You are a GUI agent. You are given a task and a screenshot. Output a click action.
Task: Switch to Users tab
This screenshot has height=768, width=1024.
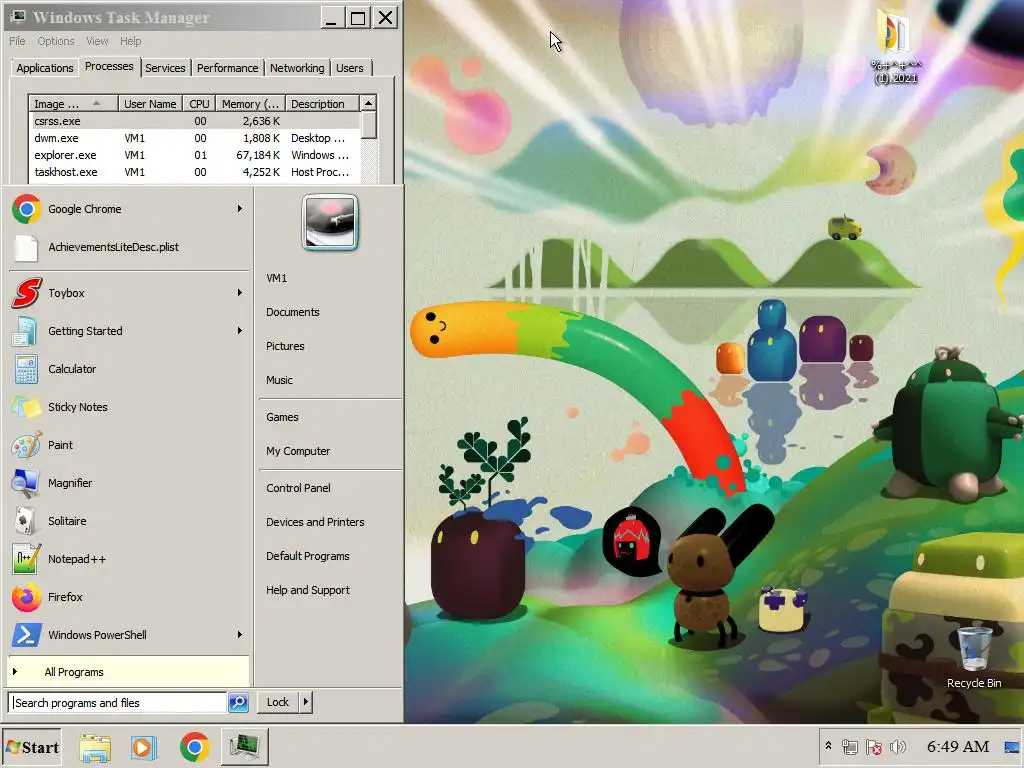tap(350, 68)
